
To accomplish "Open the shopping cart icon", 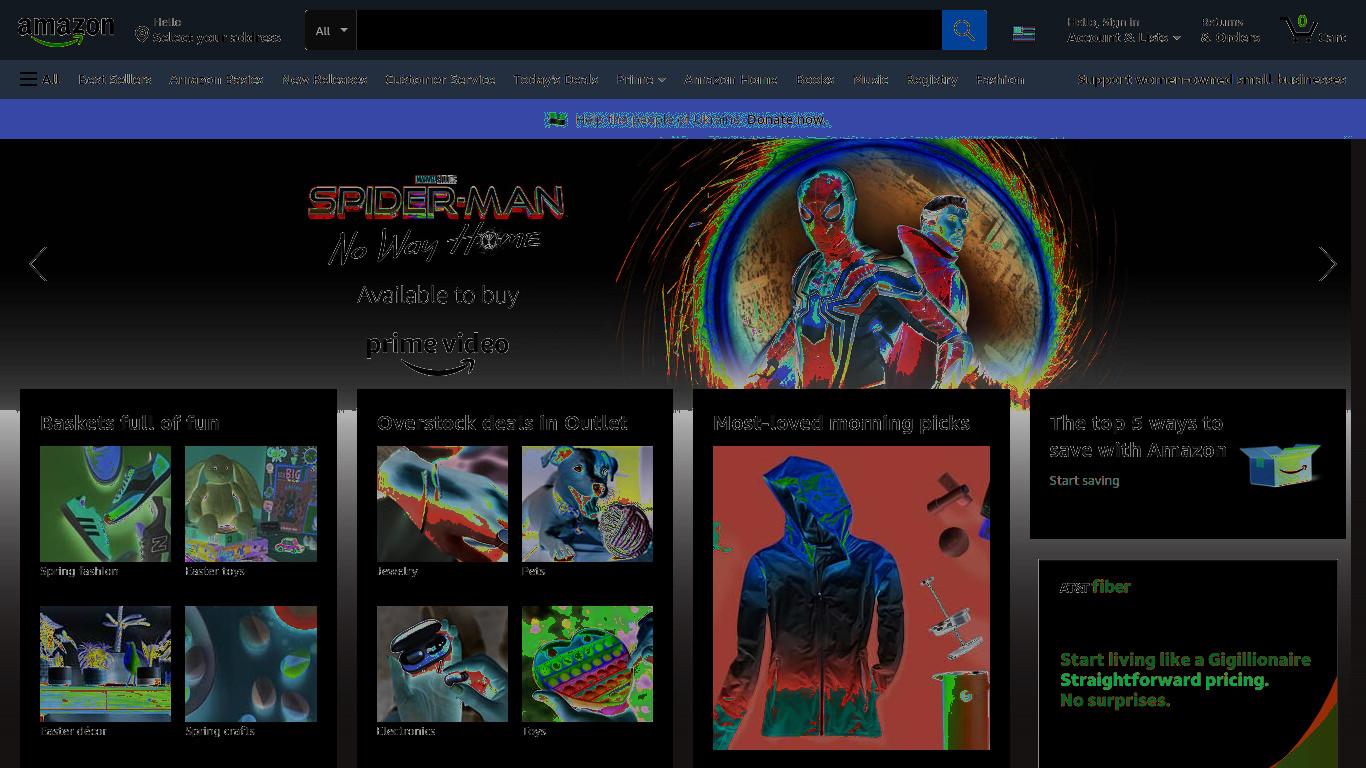I will 1313,30.
